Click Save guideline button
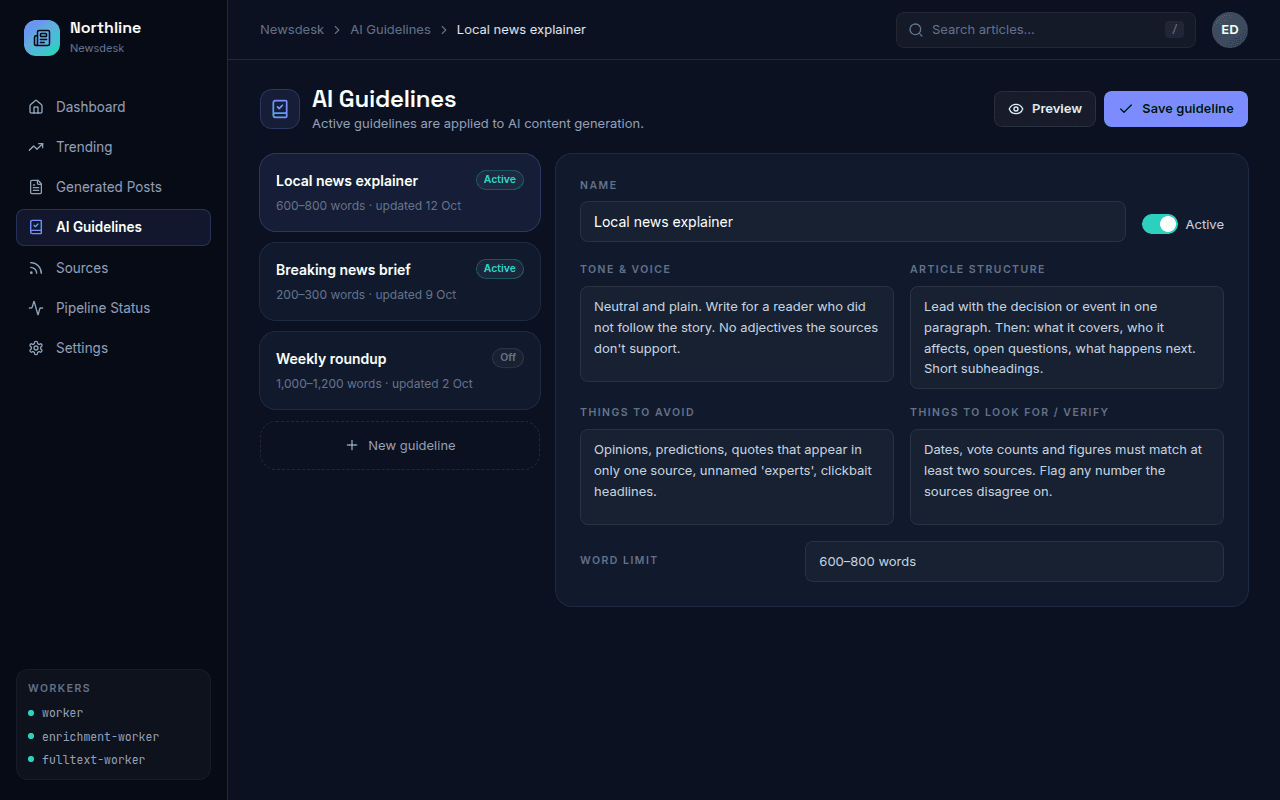 [1176, 109]
